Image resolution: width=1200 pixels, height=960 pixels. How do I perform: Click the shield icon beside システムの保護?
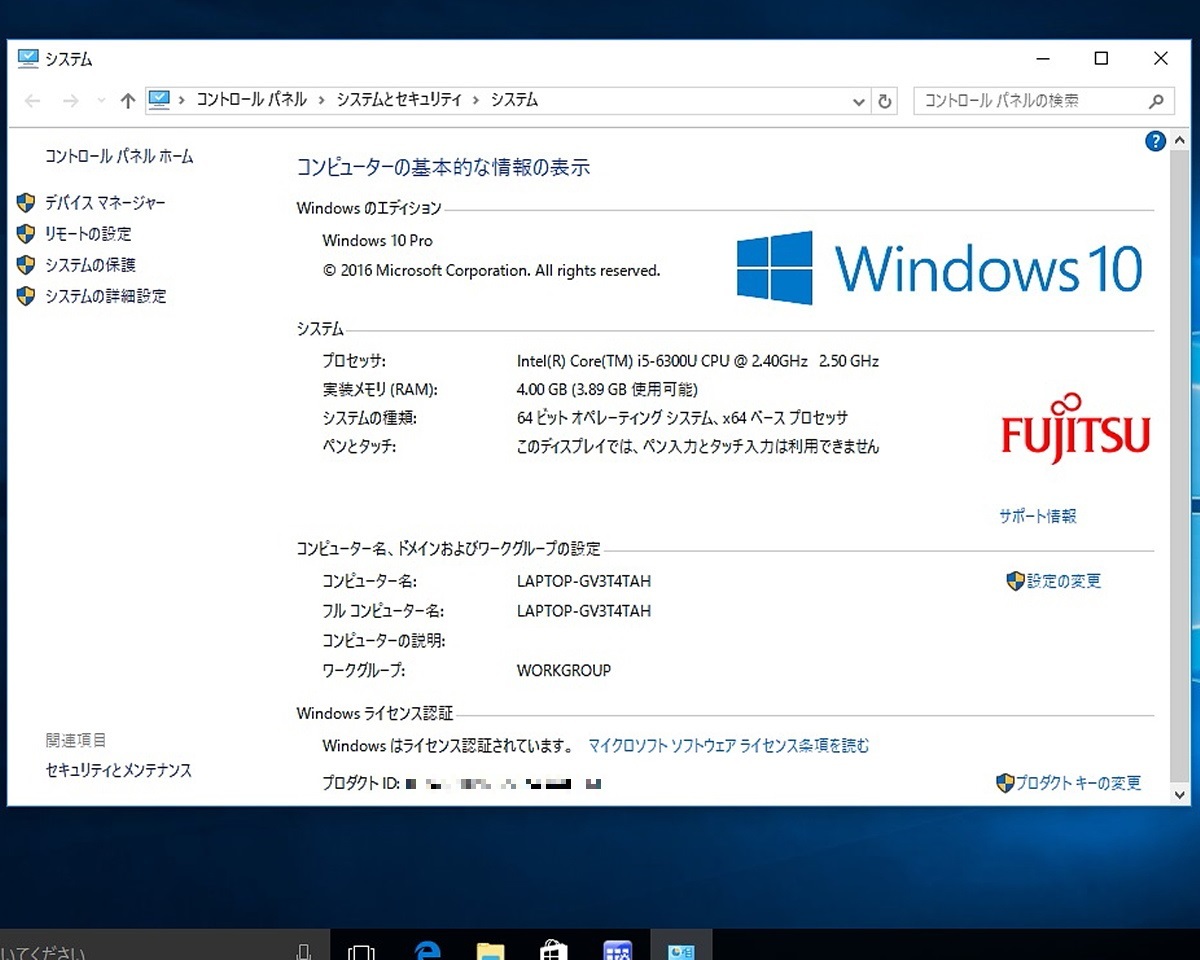click(26, 265)
